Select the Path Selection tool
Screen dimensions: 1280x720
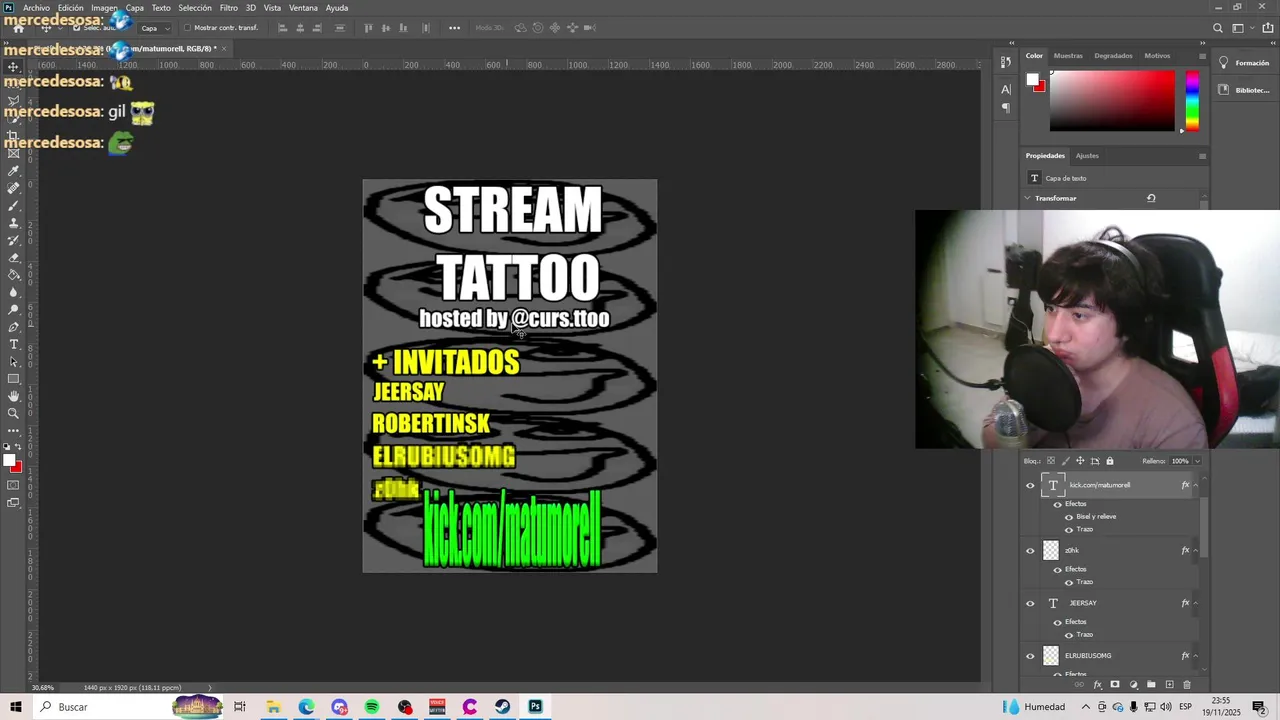tap(13, 361)
